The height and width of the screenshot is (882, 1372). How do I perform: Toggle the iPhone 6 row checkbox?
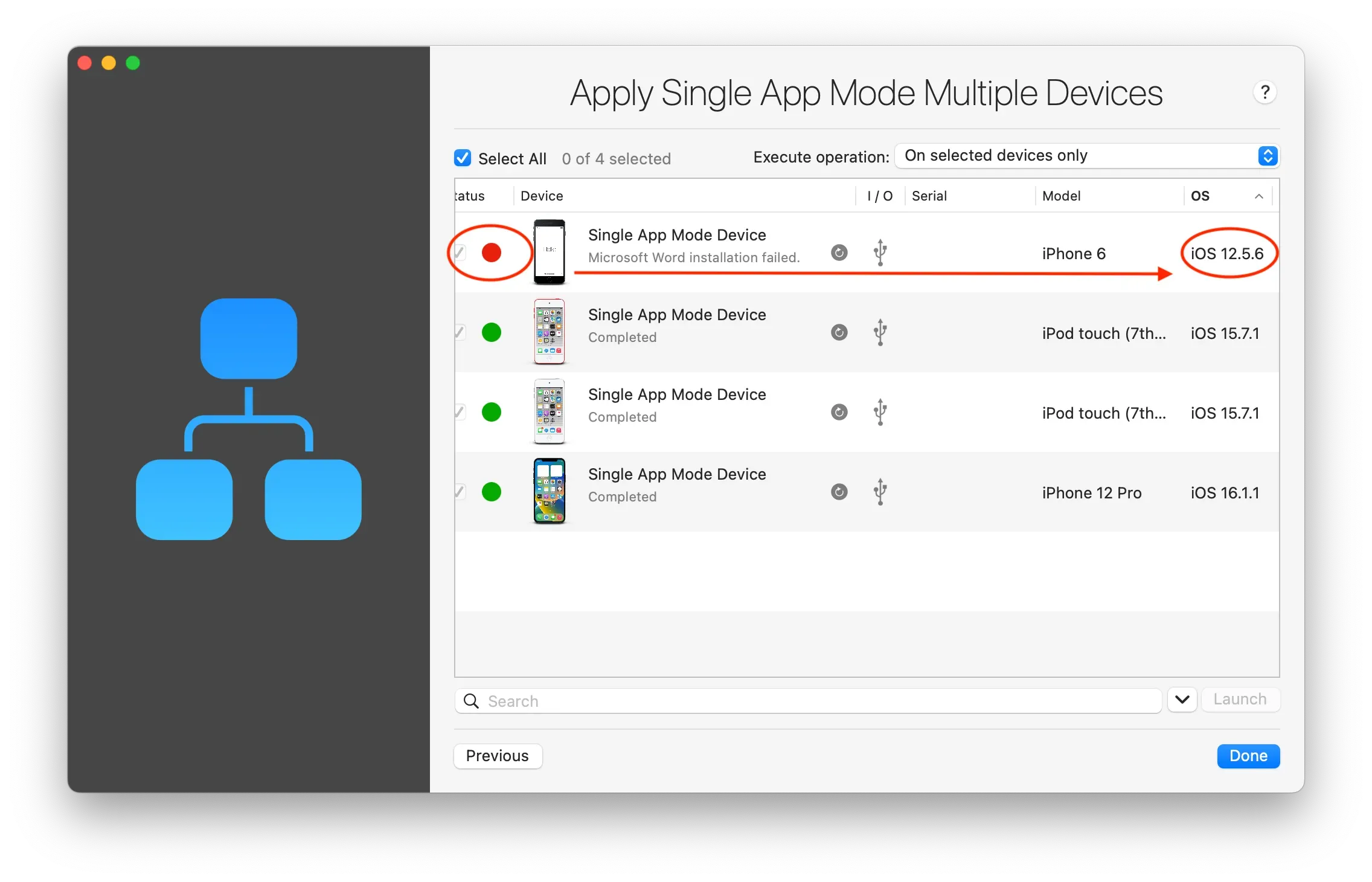460,253
